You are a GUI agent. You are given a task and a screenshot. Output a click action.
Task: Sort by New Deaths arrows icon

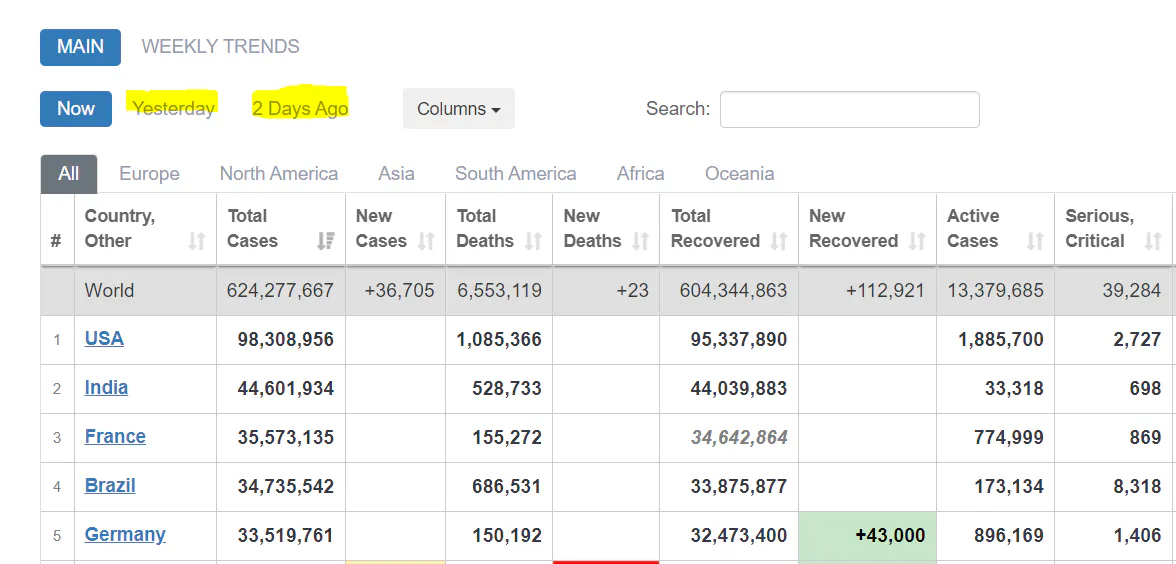coord(640,241)
